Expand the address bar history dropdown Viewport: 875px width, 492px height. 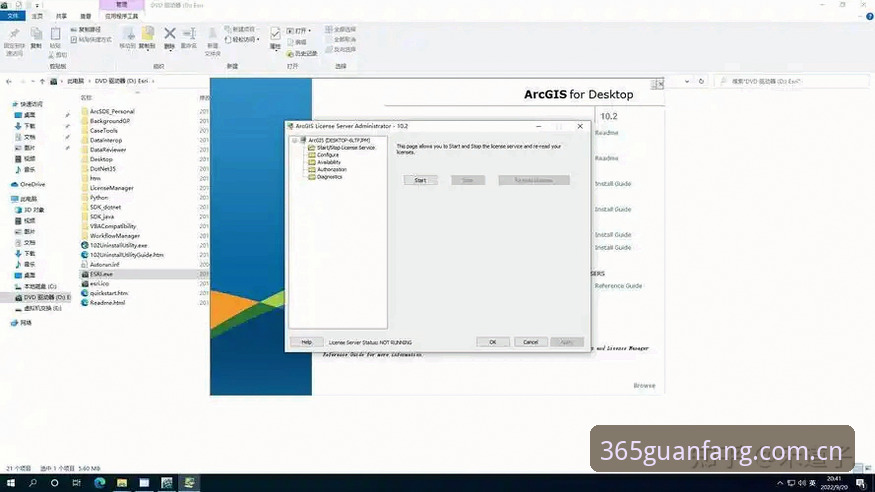click(686, 81)
